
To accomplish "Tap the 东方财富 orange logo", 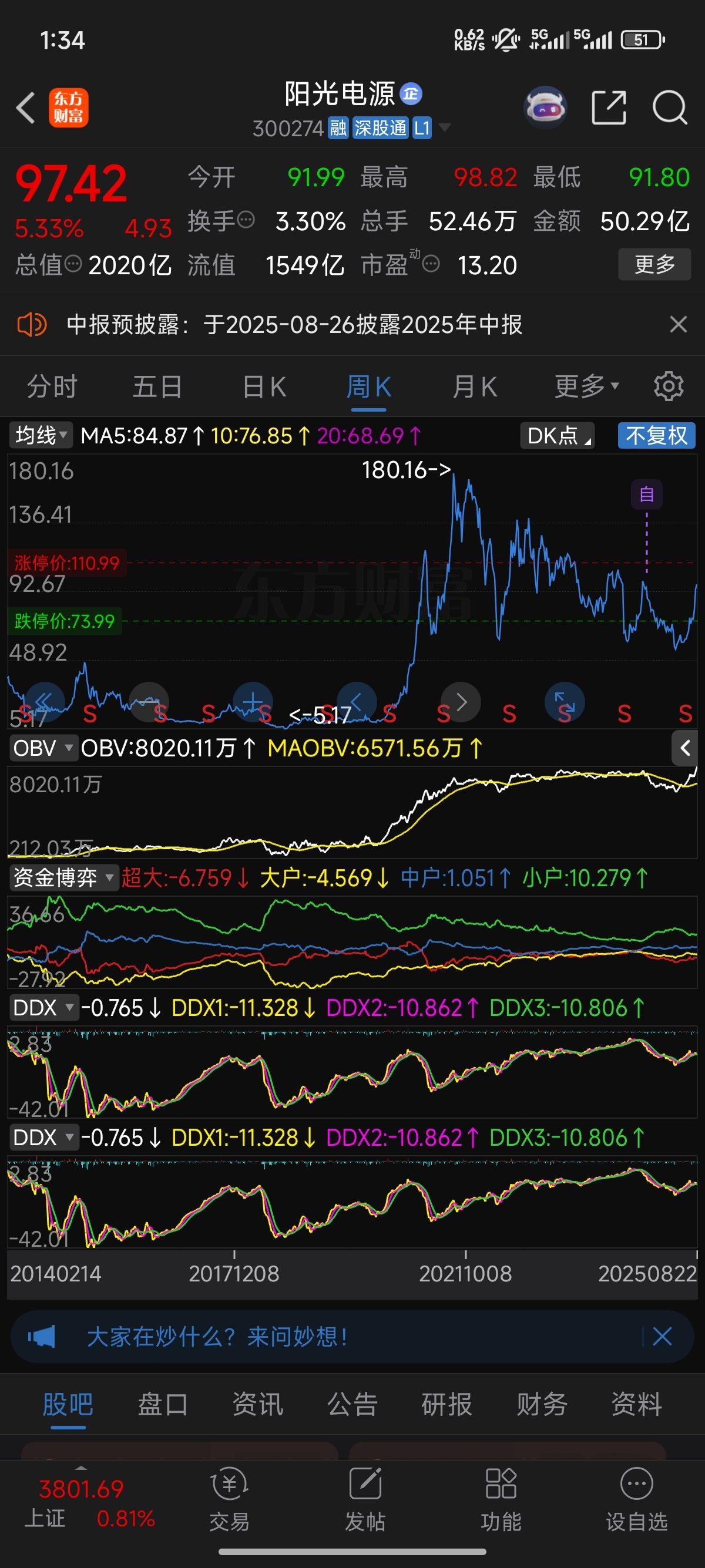I will 68,107.
